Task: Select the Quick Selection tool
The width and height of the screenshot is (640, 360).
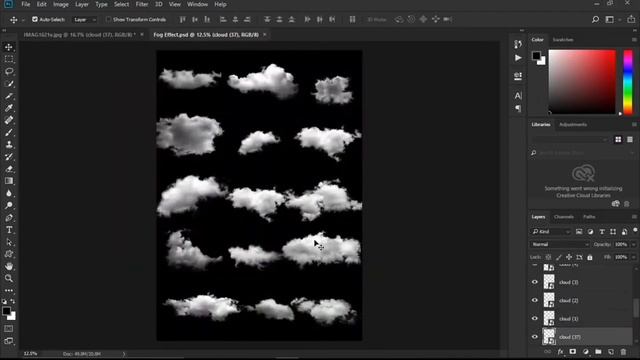Action: 9,84
